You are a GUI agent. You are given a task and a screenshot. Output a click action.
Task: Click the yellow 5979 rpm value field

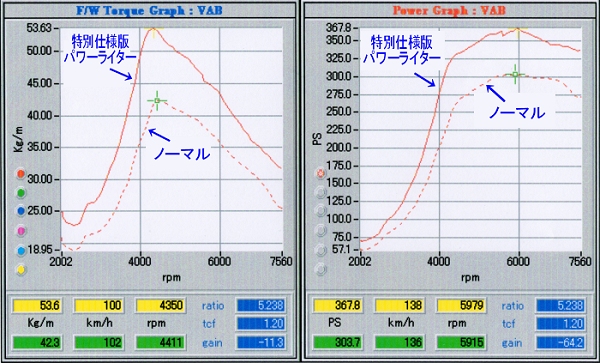coord(461,306)
